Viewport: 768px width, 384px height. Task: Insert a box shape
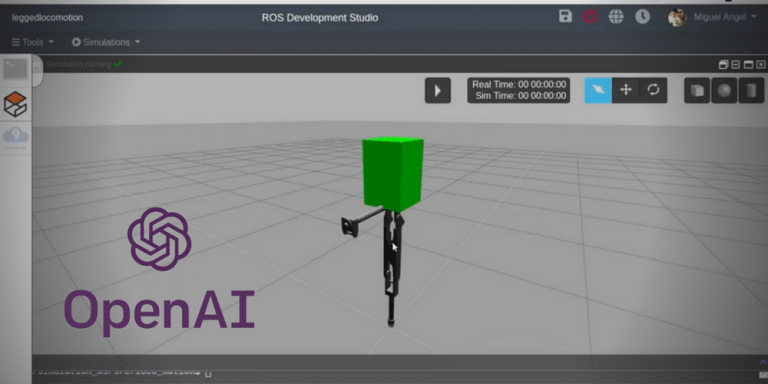(x=696, y=91)
